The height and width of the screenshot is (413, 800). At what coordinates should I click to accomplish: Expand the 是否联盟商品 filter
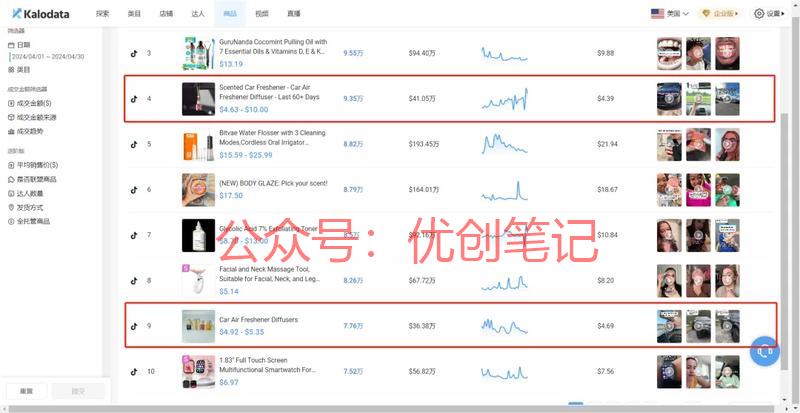[x=32, y=179]
